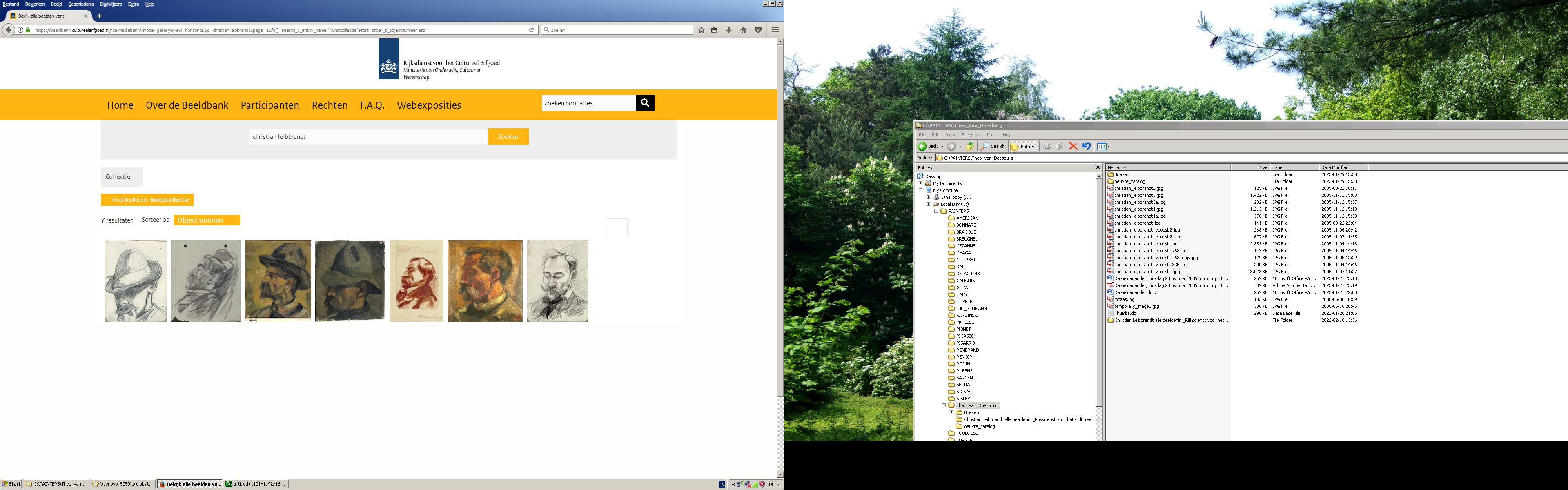
Task: Click Explorer Back button
Action: click(928, 146)
